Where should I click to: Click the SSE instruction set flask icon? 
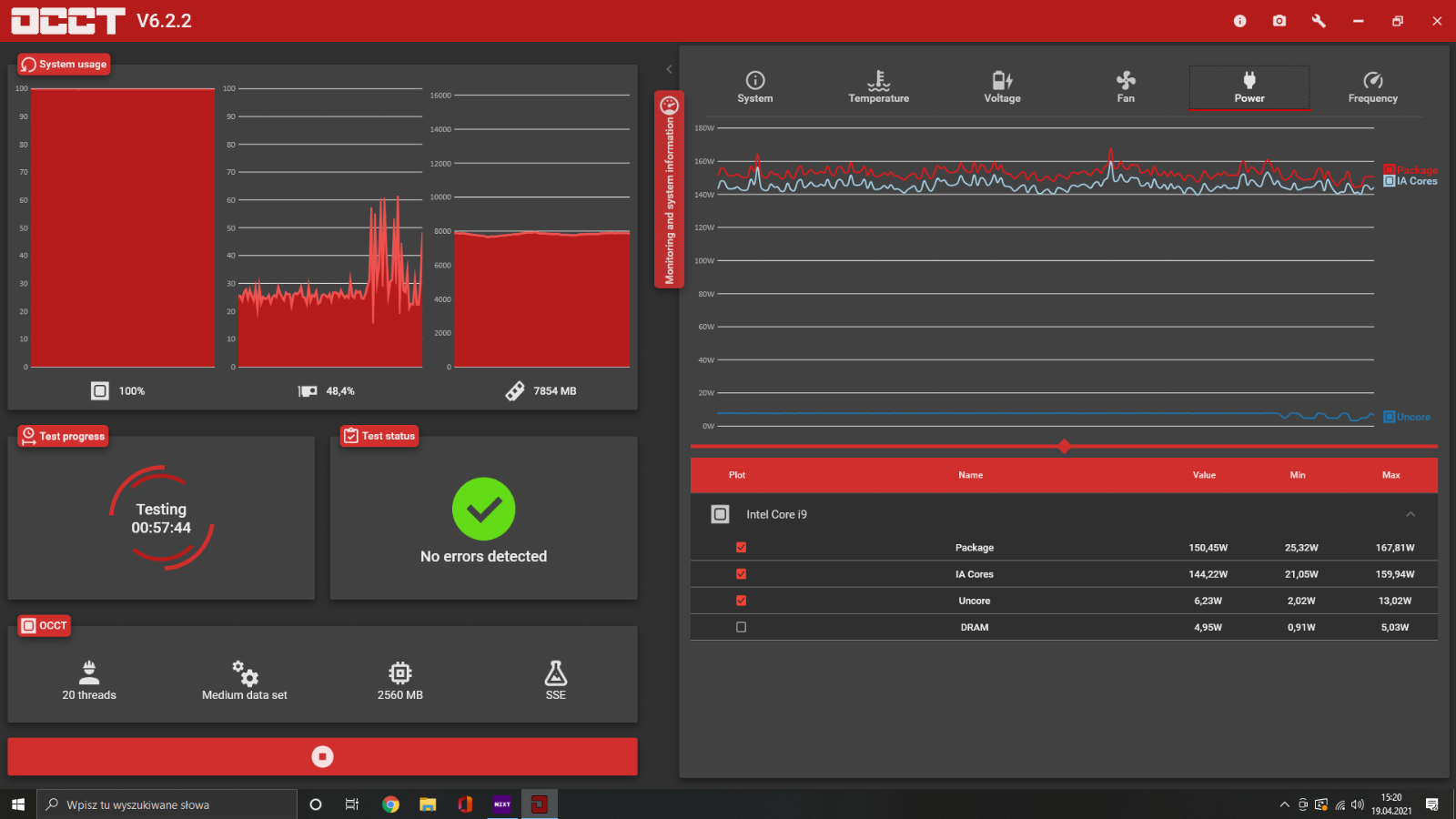click(556, 672)
